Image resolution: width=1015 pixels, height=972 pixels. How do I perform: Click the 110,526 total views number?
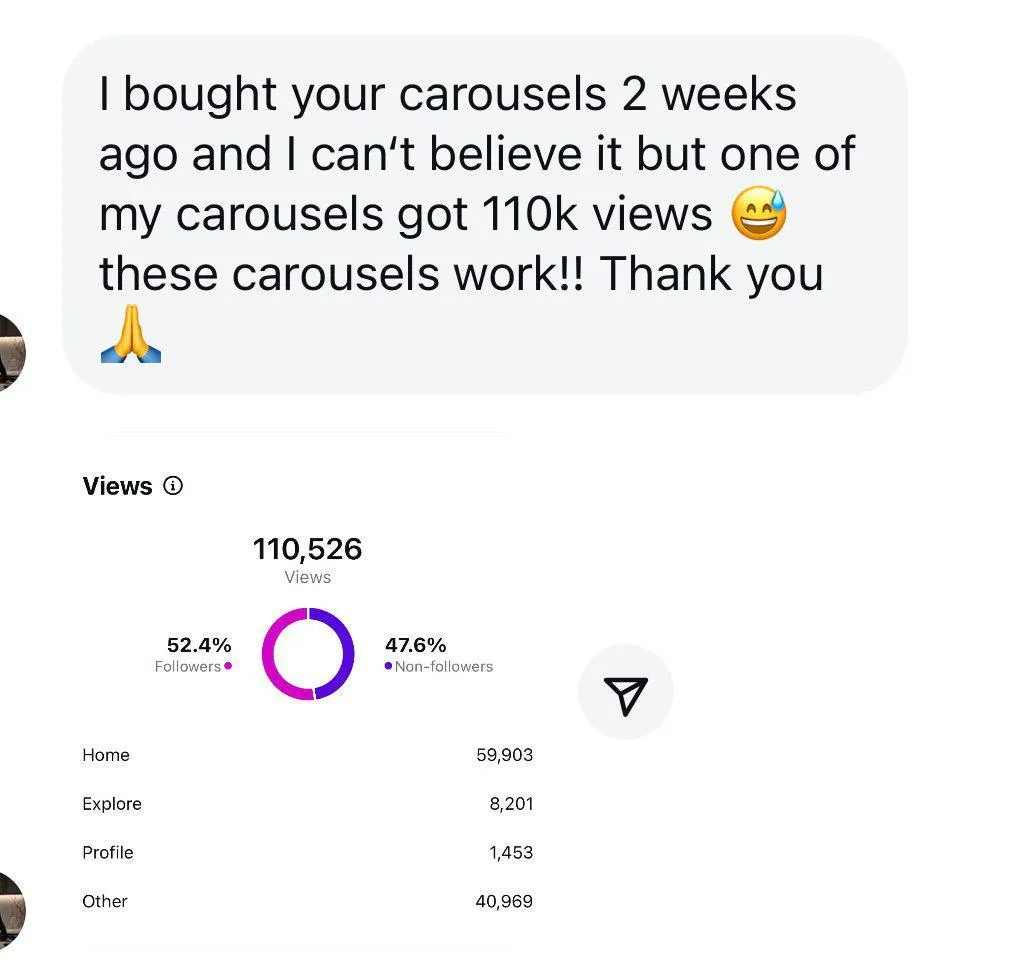coord(307,549)
